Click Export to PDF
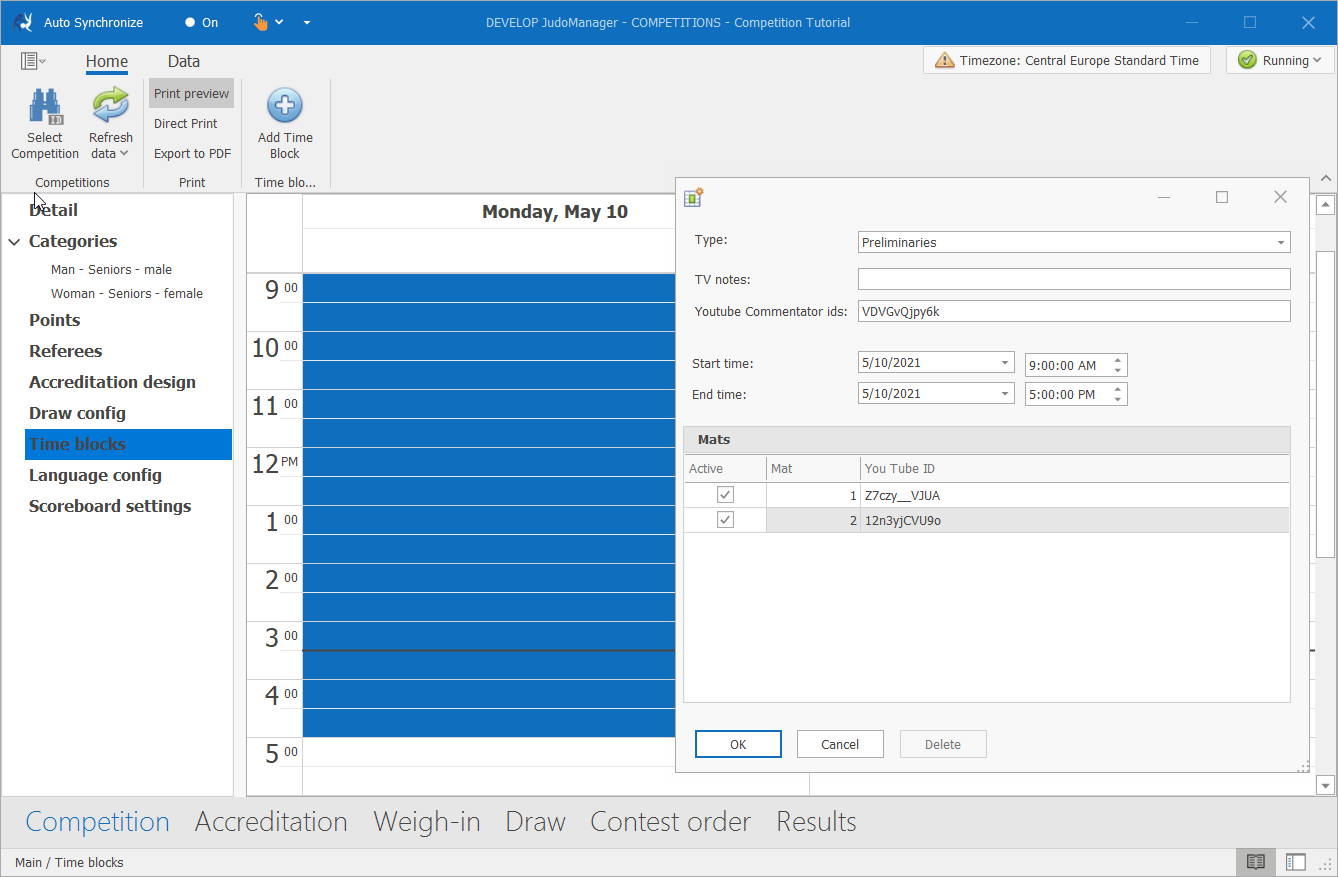Image resolution: width=1338 pixels, height=877 pixels. 192,153
